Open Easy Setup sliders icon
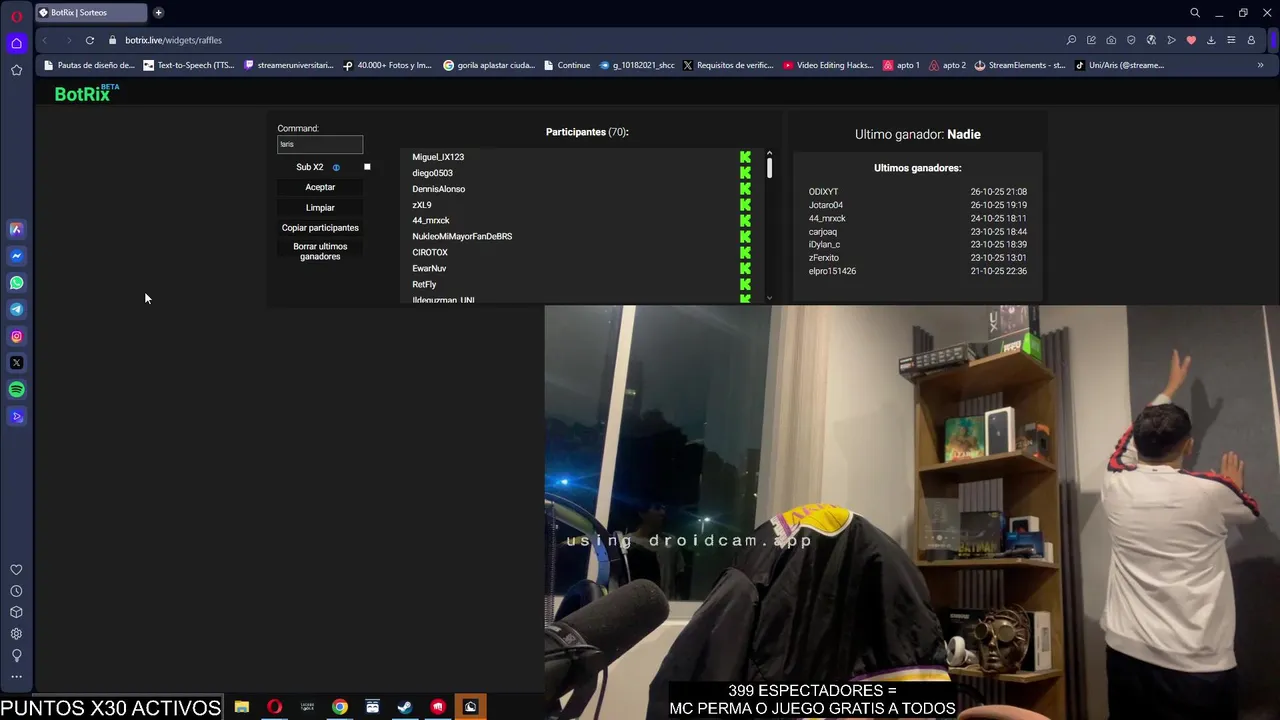This screenshot has height=720, width=1280. [x=1231, y=40]
